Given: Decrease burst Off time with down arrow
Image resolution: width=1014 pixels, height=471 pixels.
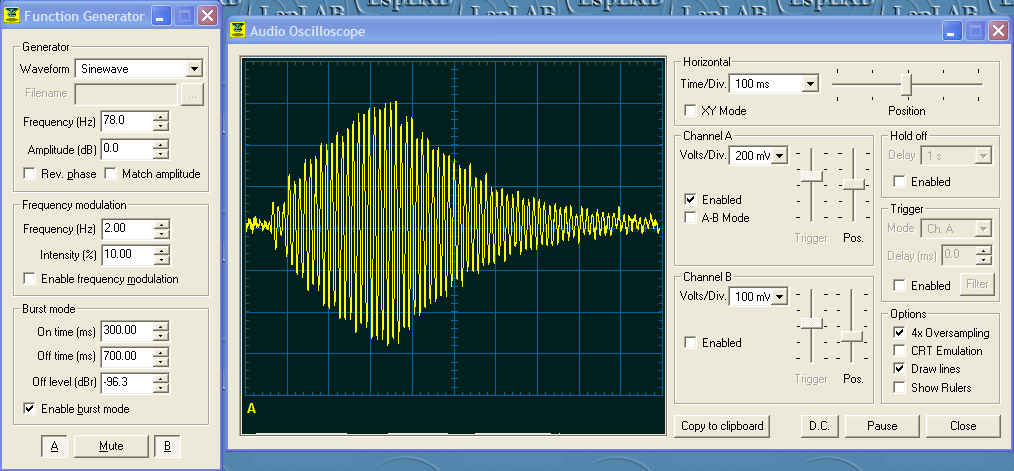Looking at the screenshot, I should 161,361.
